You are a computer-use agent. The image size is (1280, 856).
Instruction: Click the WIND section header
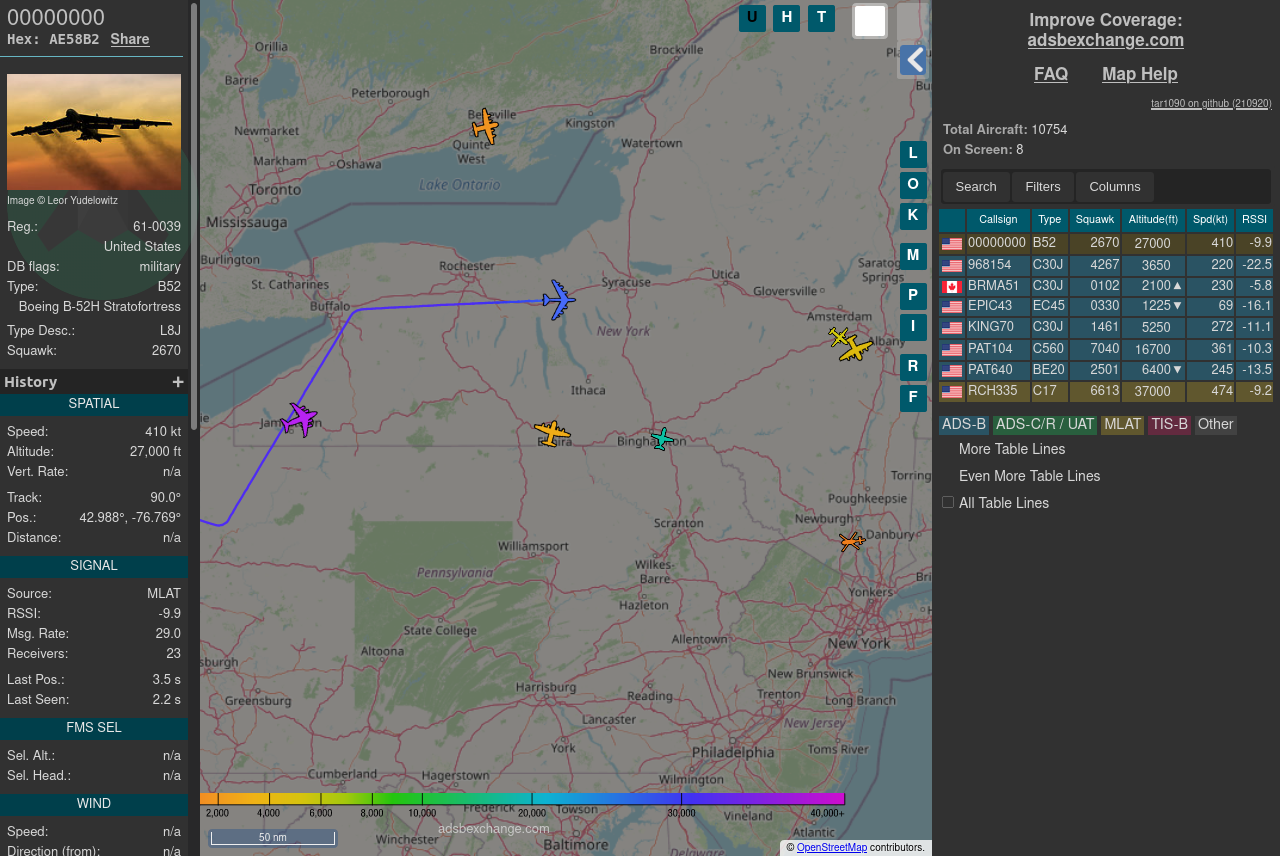[x=94, y=804]
